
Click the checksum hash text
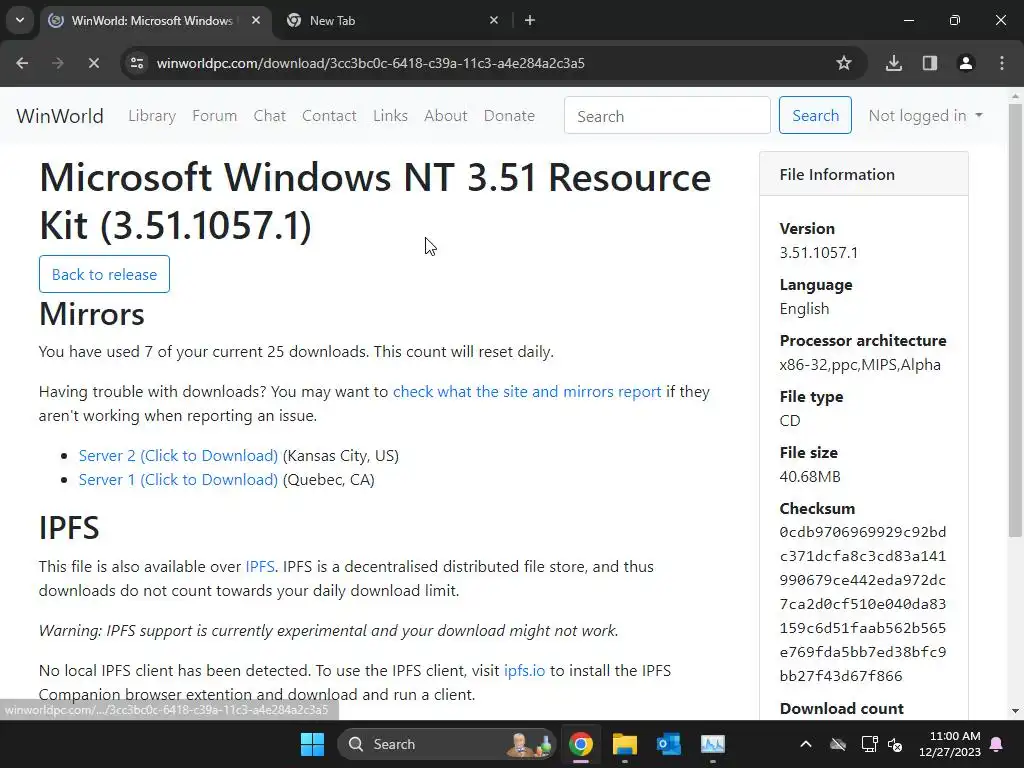click(863, 604)
